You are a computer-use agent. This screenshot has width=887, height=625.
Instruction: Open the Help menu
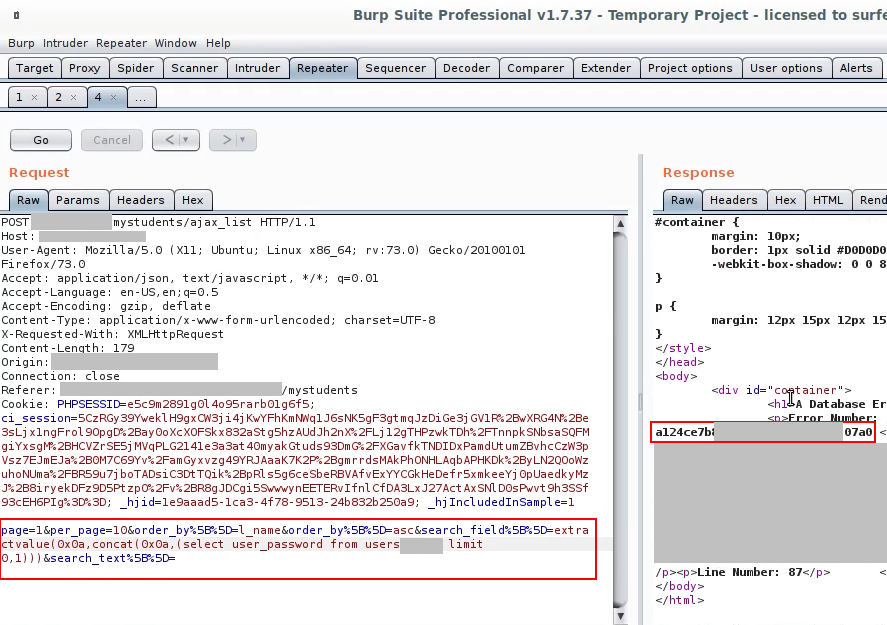(x=218, y=43)
